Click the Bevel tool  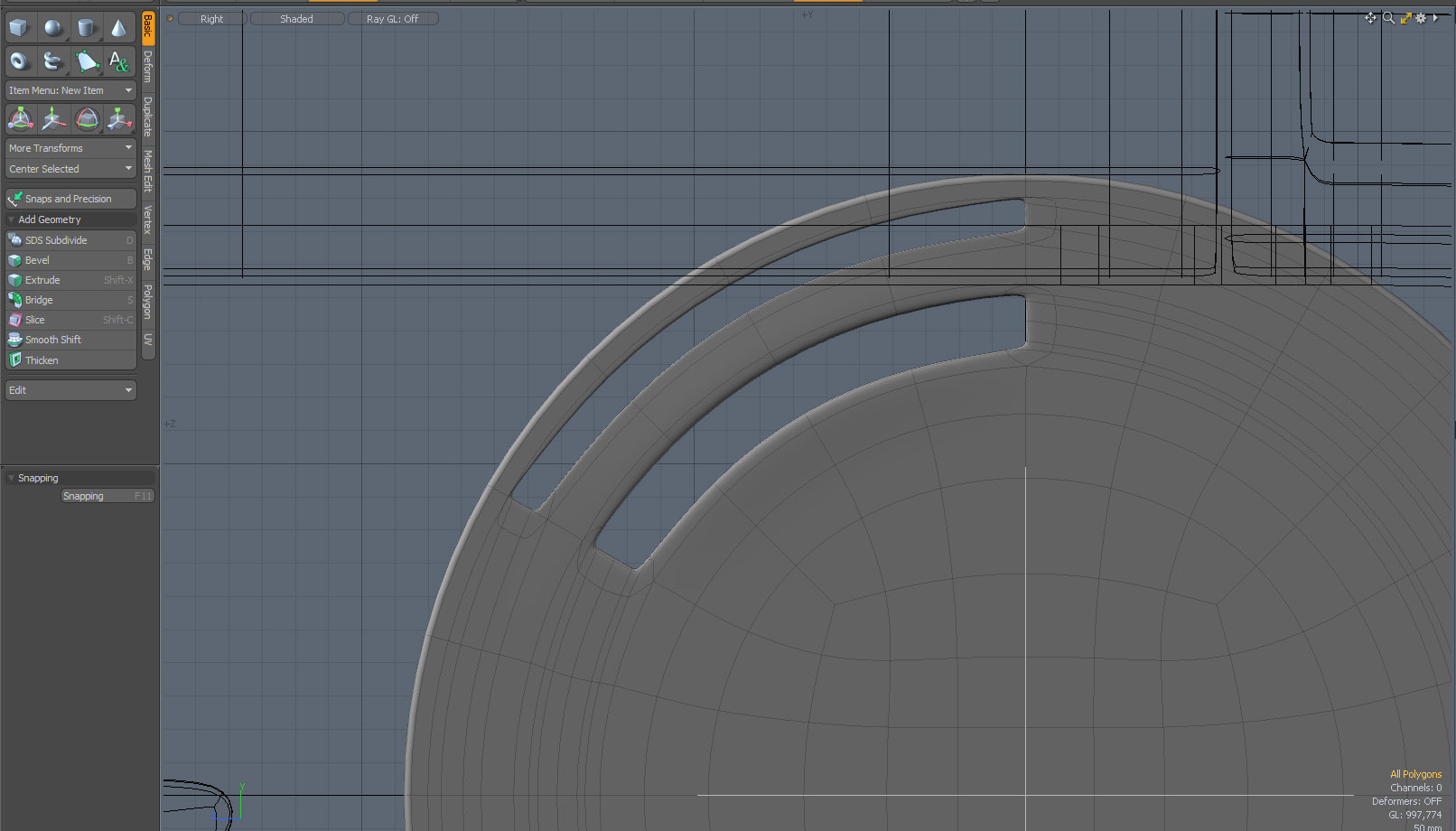pos(70,260)
